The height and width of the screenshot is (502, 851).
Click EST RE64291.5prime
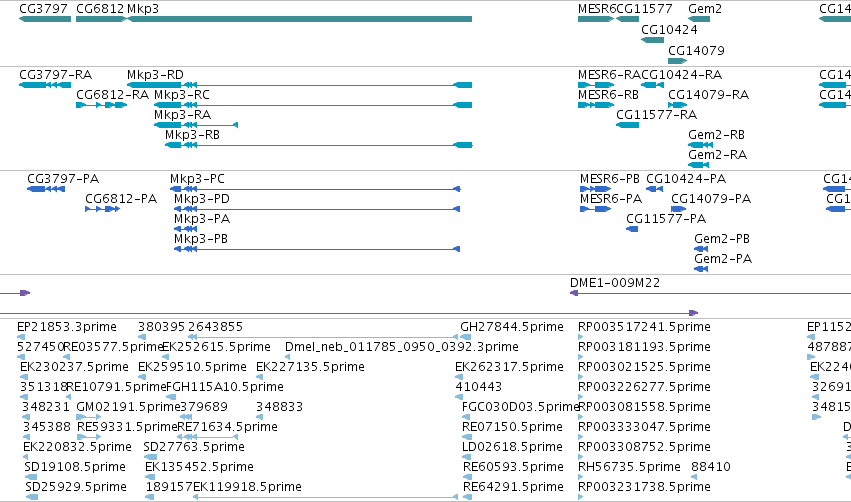click(513, 487)
